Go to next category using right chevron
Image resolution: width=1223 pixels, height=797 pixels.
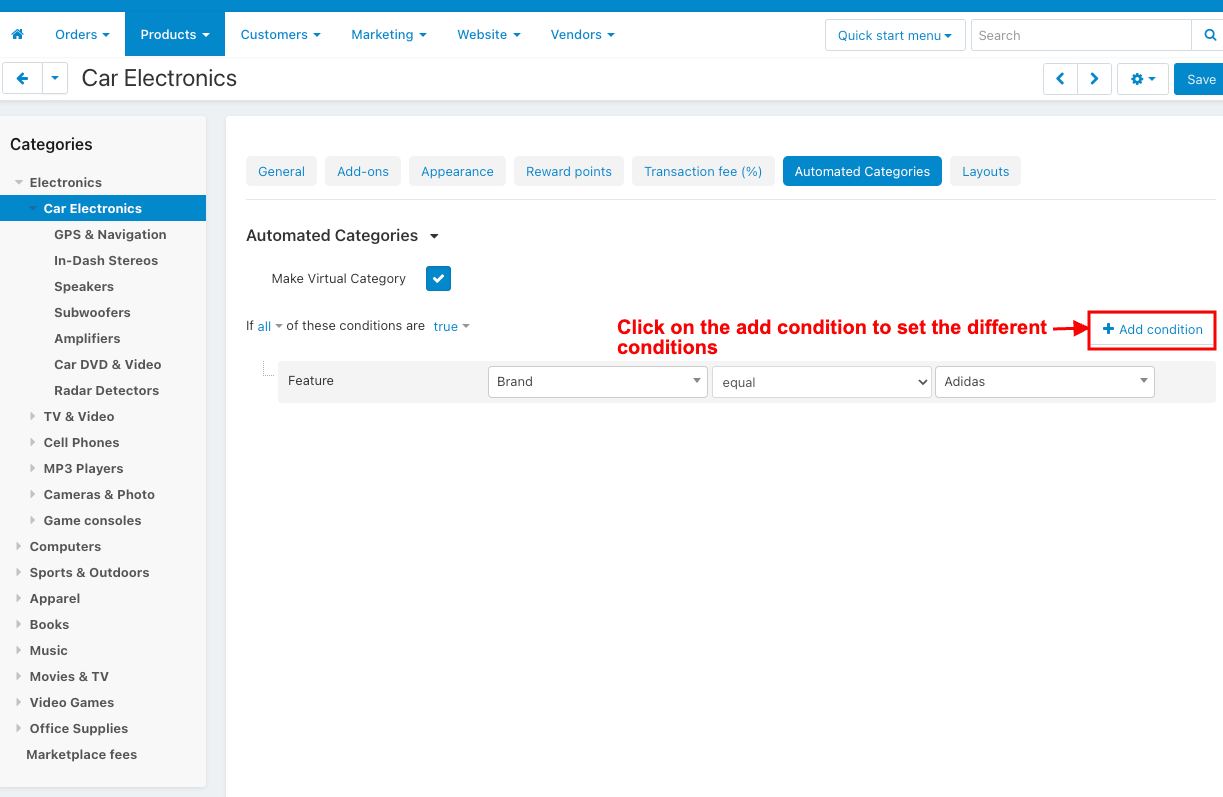pos(1094,79)
